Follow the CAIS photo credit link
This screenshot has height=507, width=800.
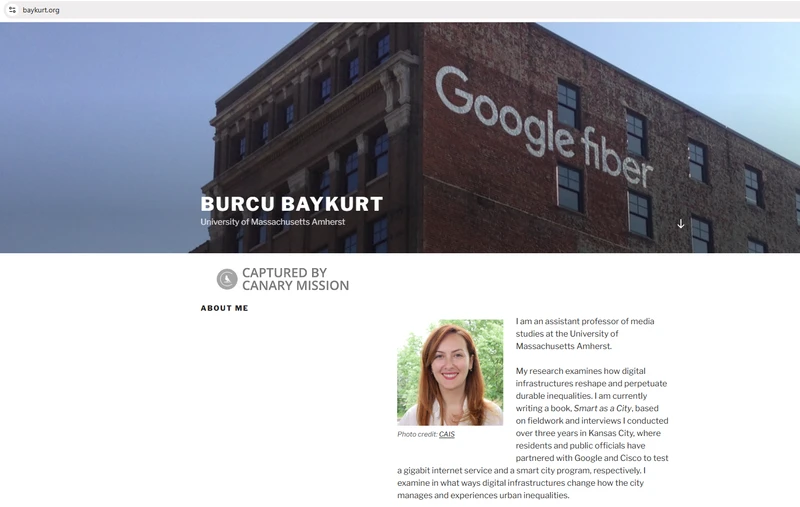click(447, 434)
